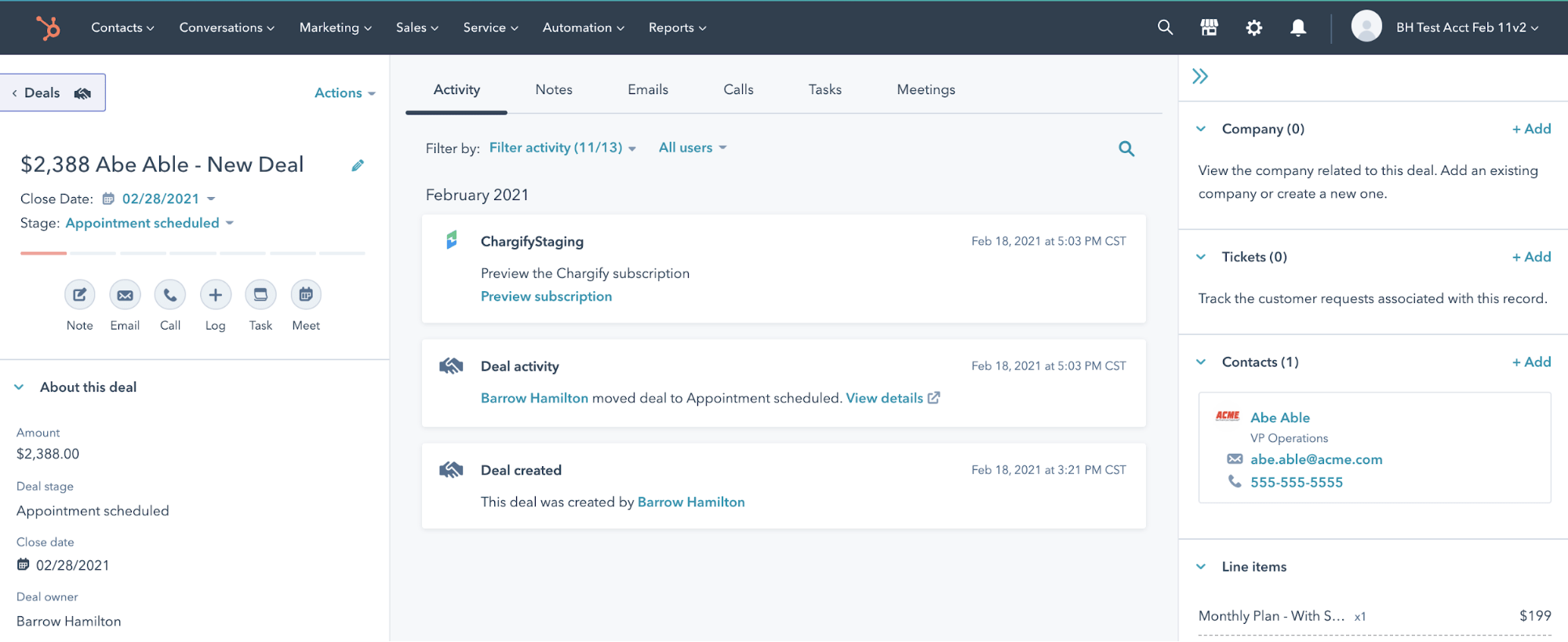Click the Call phone icon
This screenshot has height=642, width=1568.
point(170,295)
